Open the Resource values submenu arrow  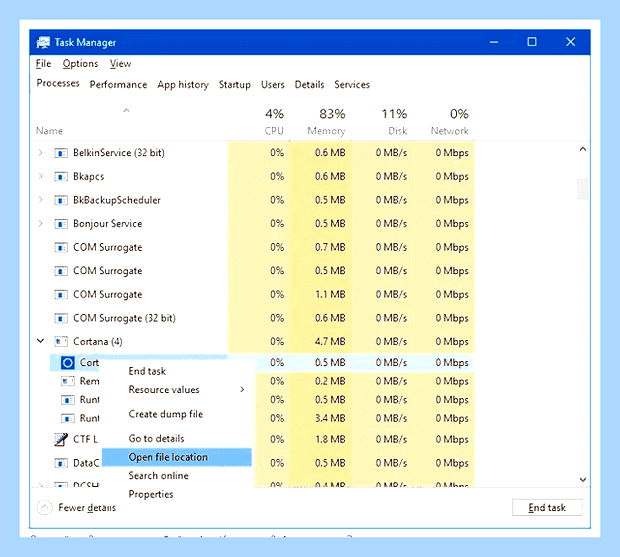242,390
